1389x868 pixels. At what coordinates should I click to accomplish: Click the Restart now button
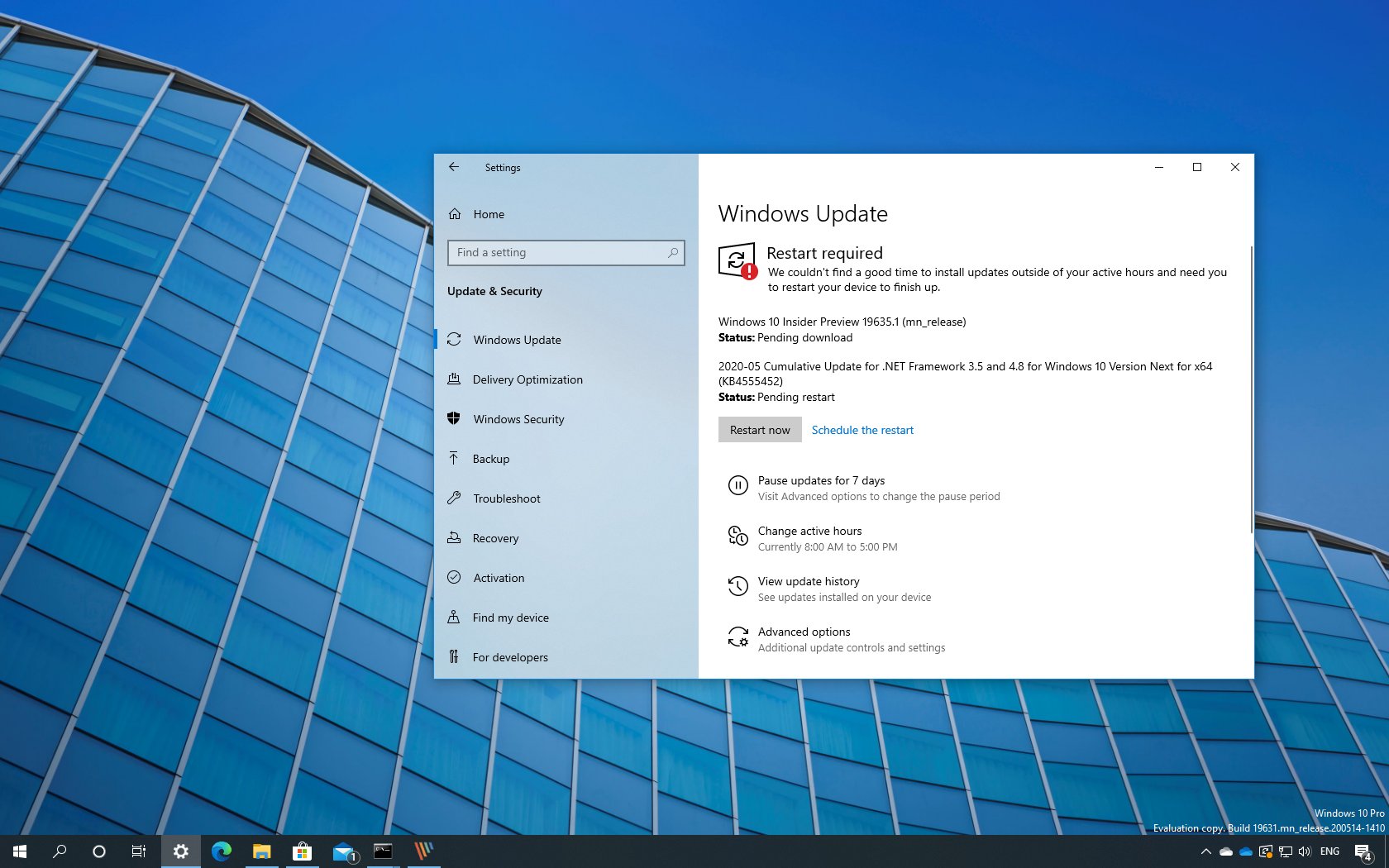pos(759,429)
